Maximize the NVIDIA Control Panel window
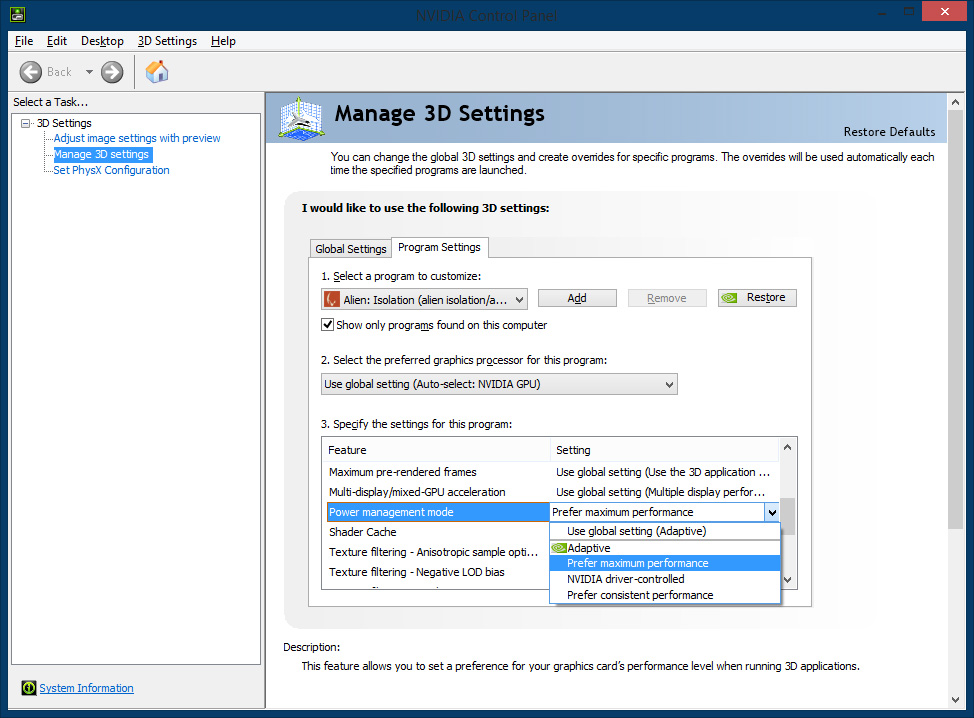974x718 pixels. [909, 11]
